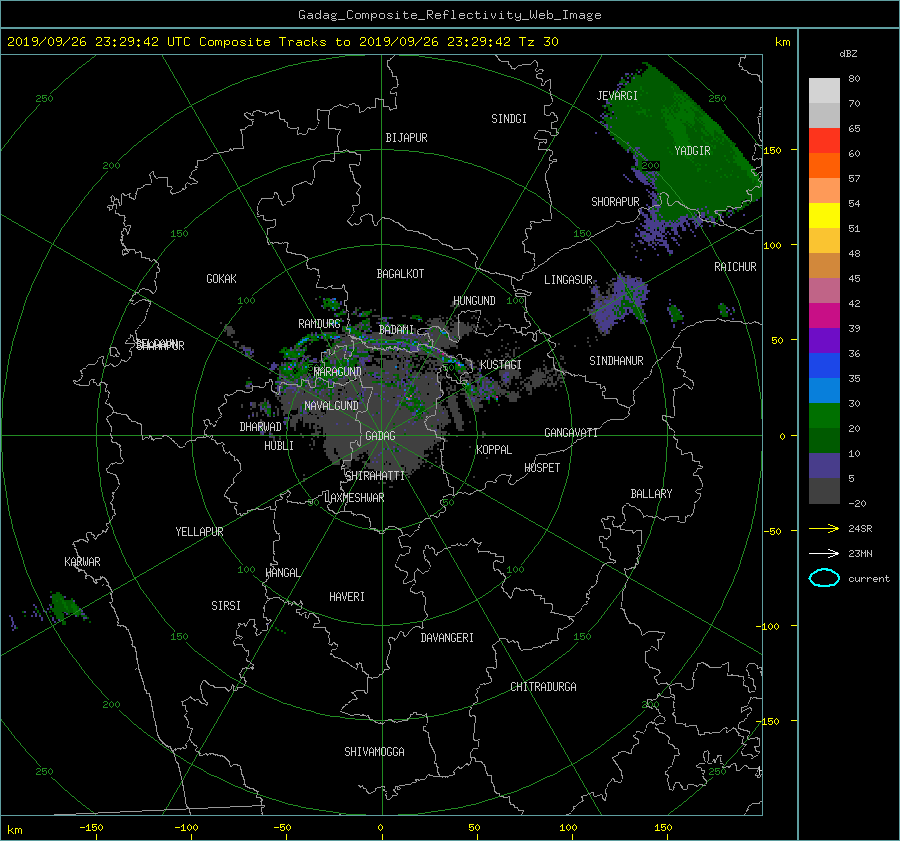Click the purple echo patch east of LINGASUR

[619, 303]
